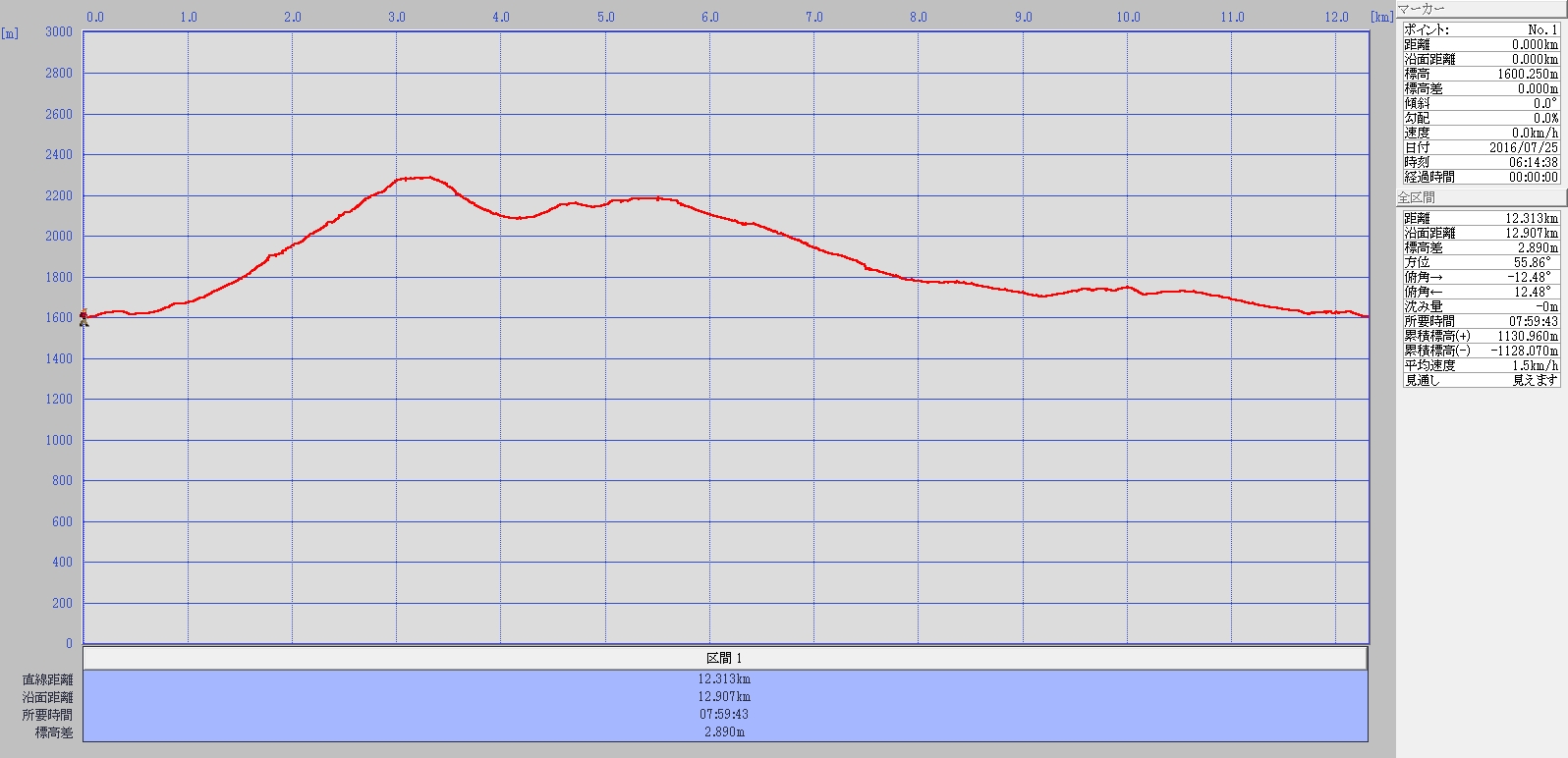Image resolution: width=1568 pixels, height=758 pixels.
Task: Click the 経過時間 00:00:00 row
Action: [1481, 177]
